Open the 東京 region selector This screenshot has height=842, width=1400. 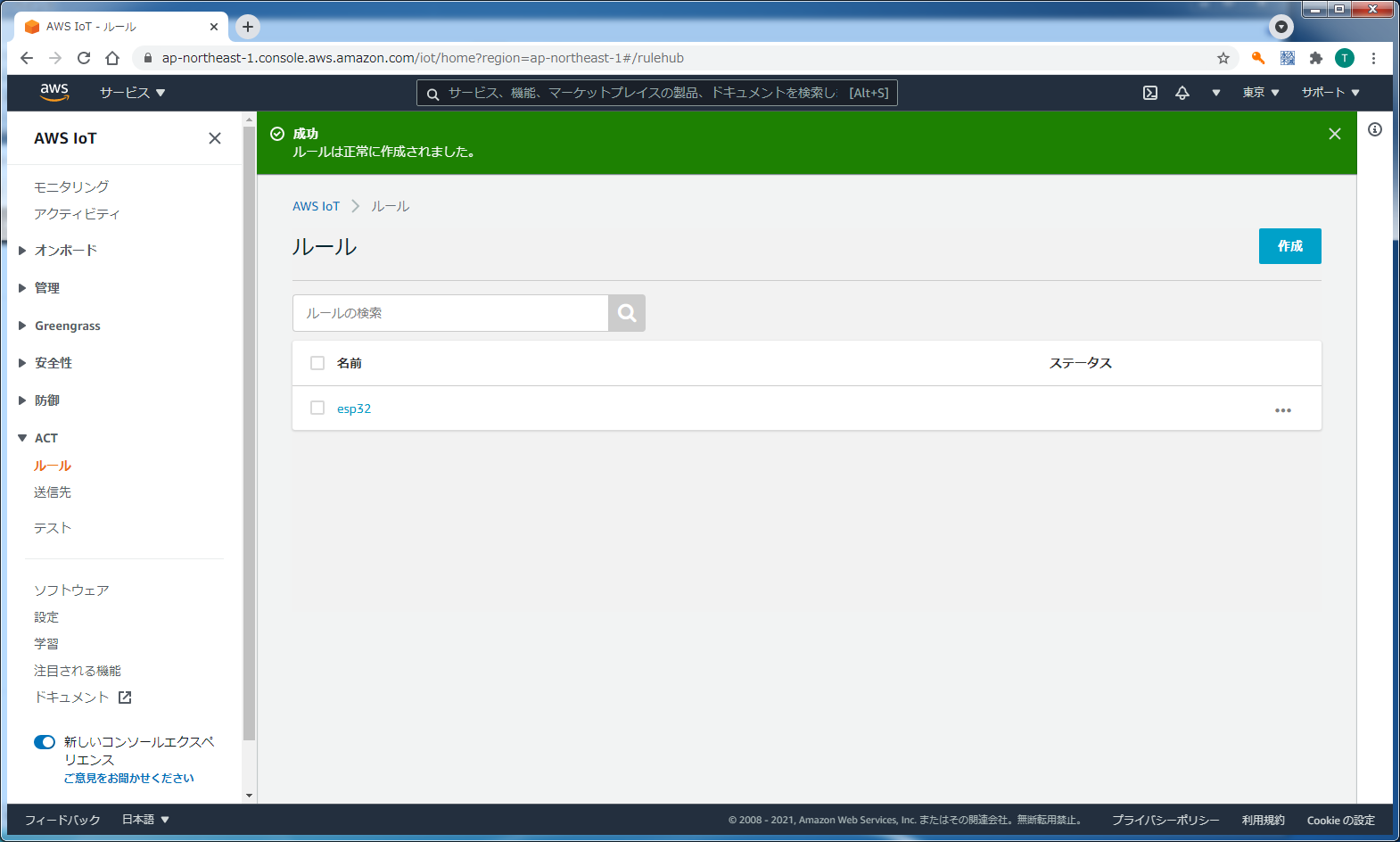(1261, 93)
